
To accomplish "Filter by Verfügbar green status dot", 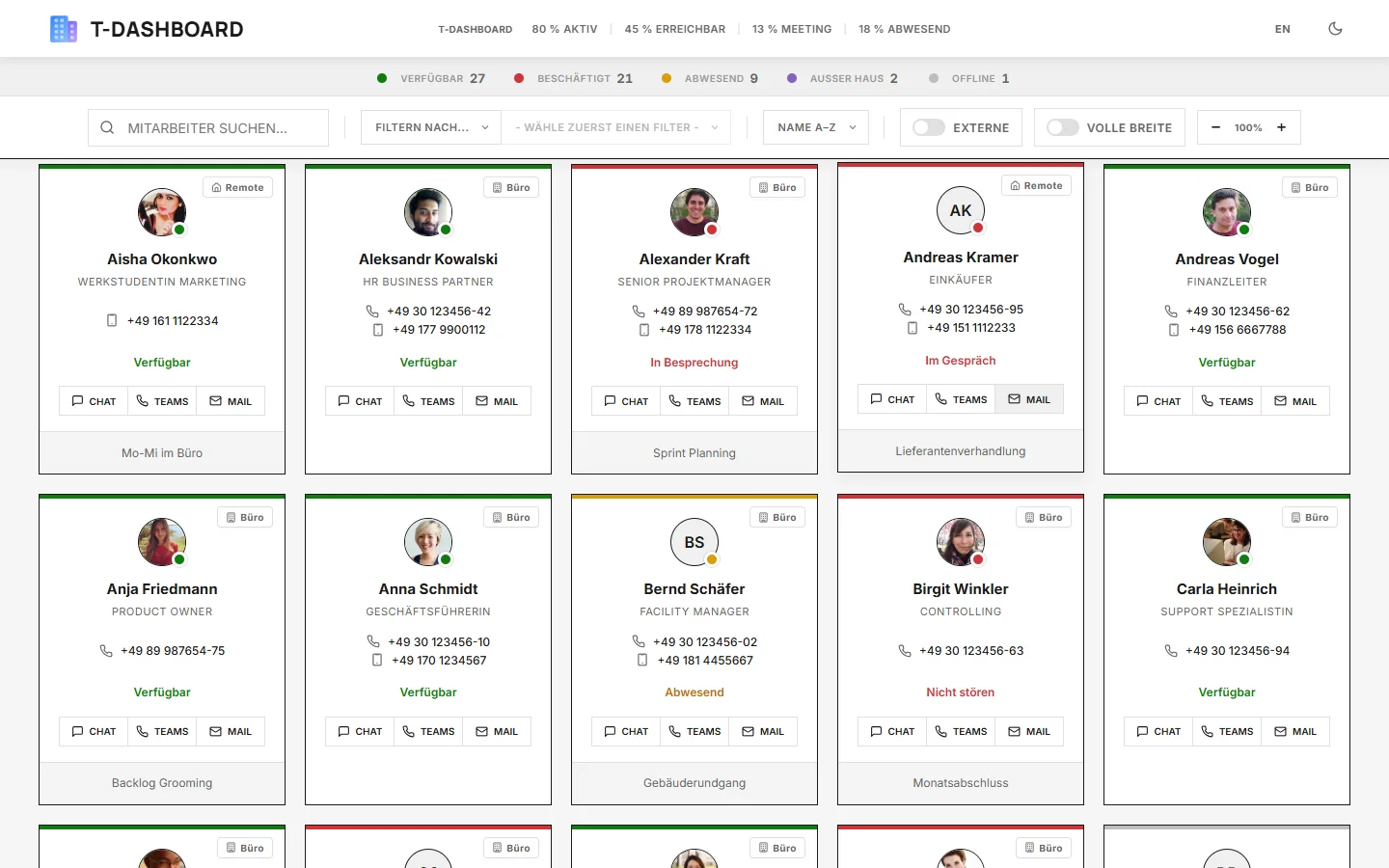I will (x=382, y=78).
